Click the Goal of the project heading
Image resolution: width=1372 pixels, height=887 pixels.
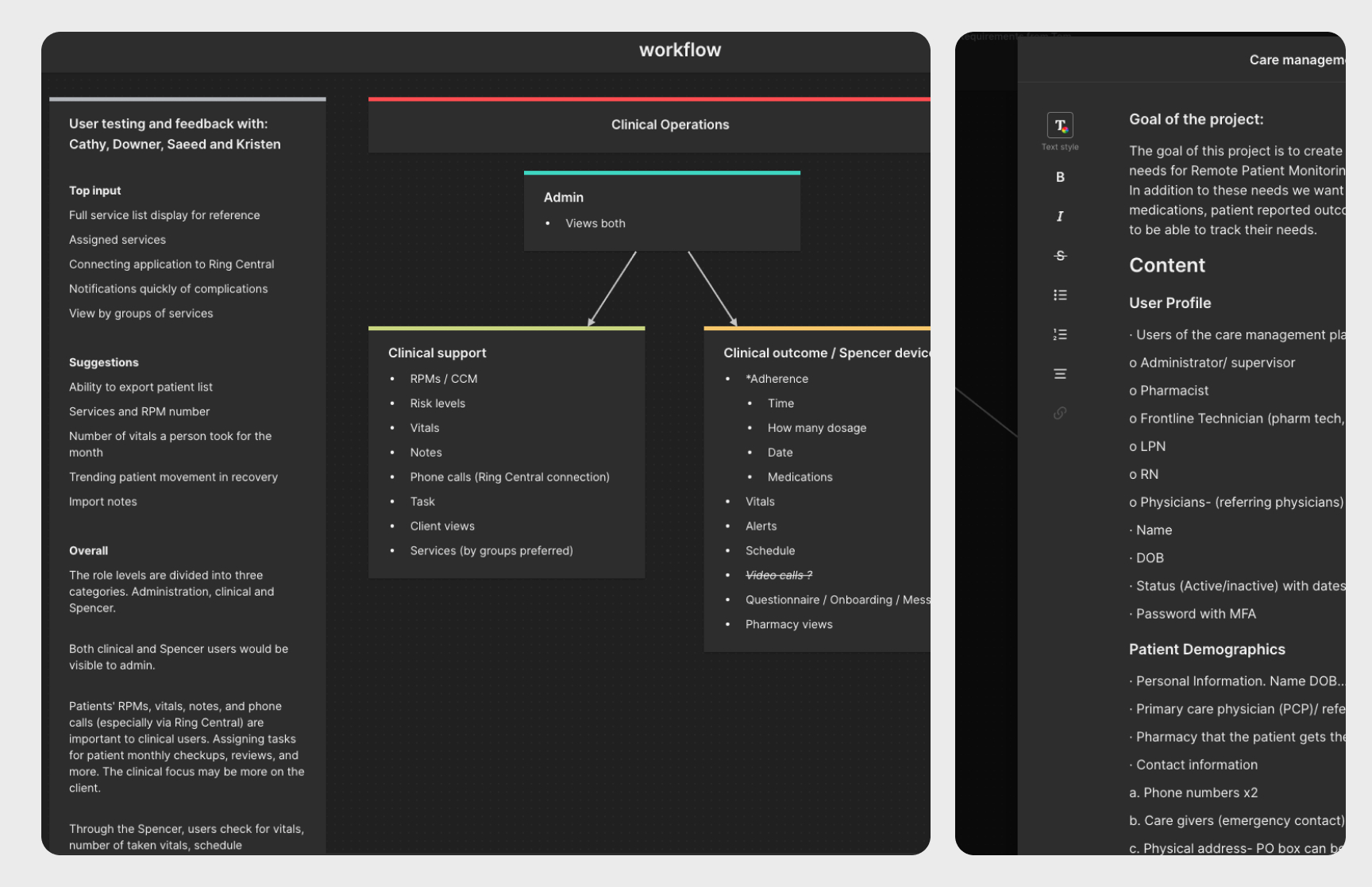point(1196,119)
